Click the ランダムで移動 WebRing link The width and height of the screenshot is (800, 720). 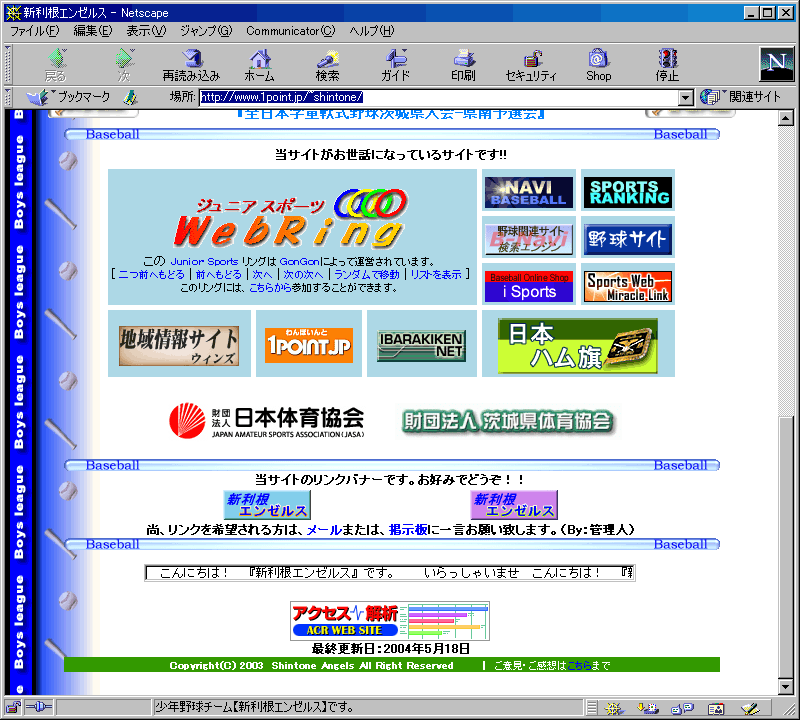click(x=367, y=275)
